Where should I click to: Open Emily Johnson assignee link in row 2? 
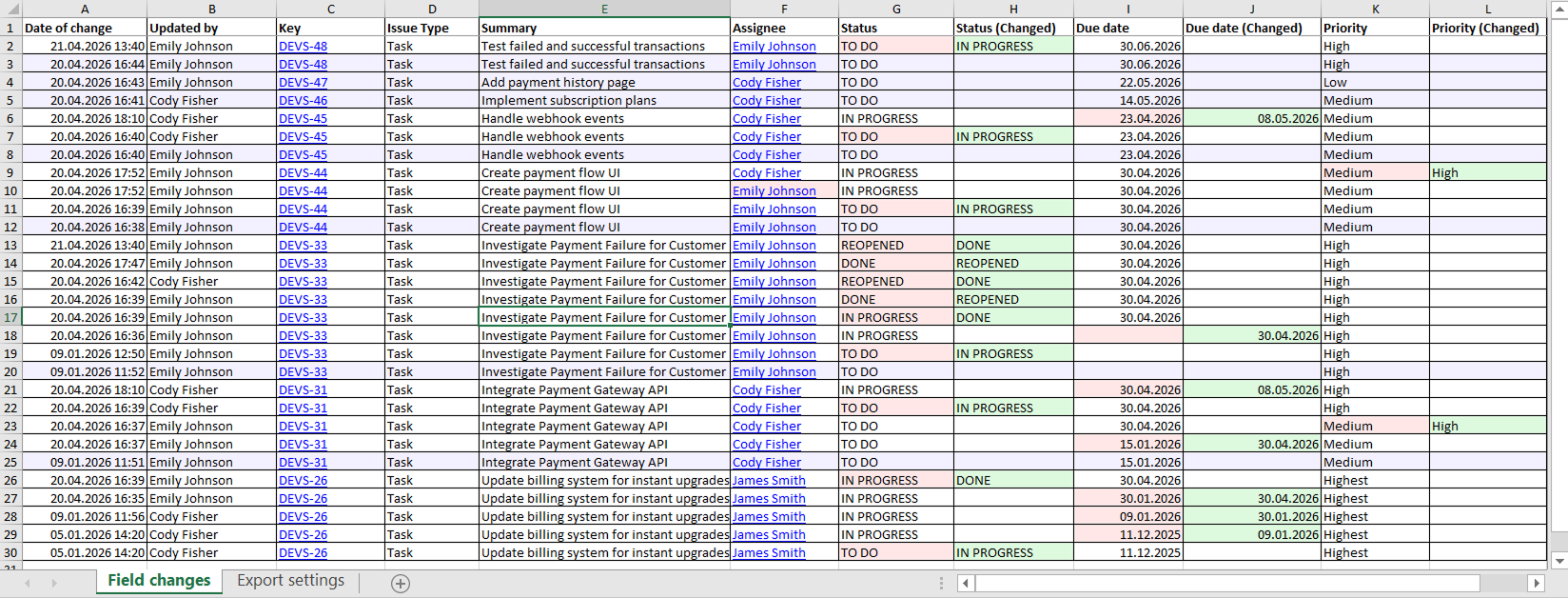tap(774, 46)
